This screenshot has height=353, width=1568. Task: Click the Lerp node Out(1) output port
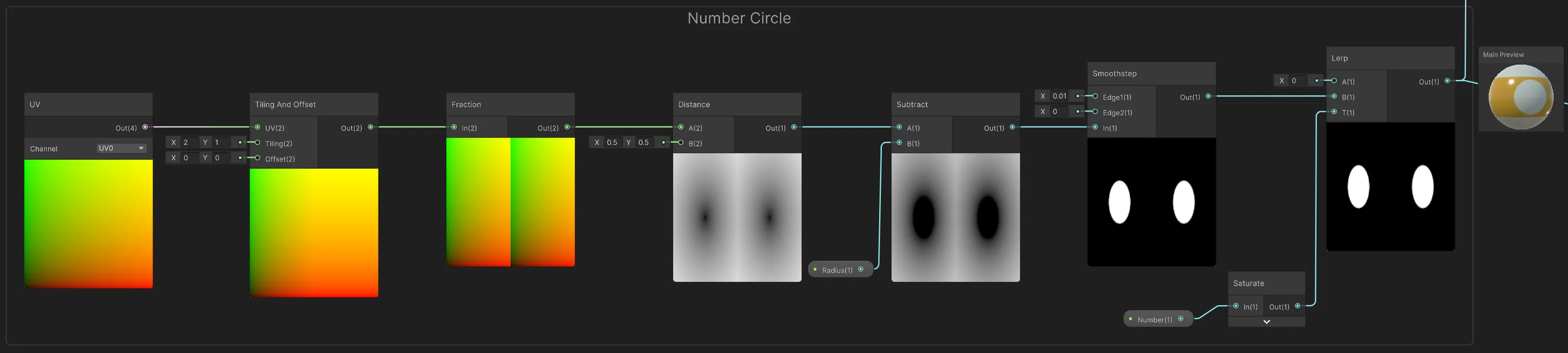(1447, 80)
